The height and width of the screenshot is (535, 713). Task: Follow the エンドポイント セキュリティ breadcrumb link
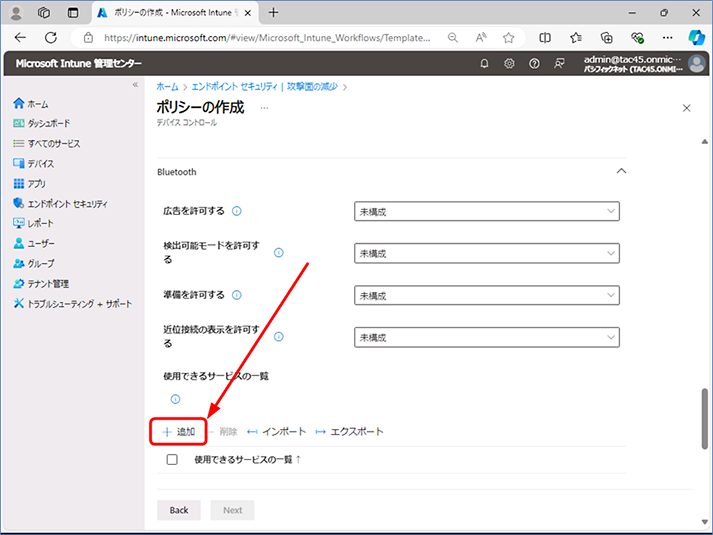(265, 87)
